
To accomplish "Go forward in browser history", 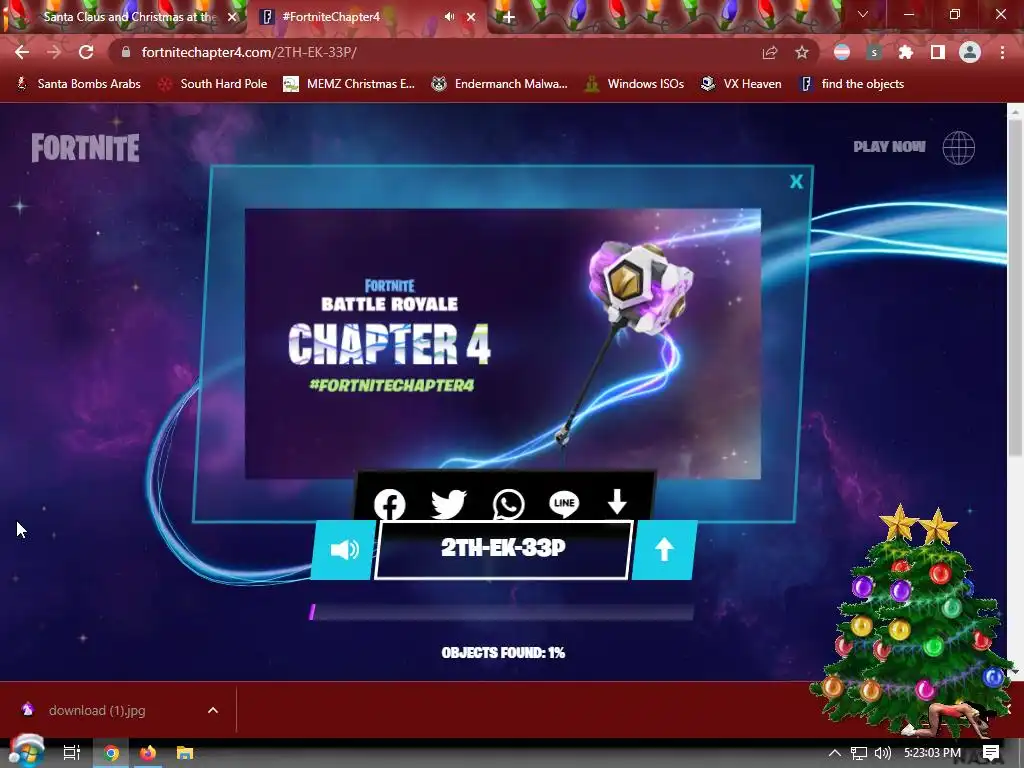I will pyautogui.click(x=54, y=52).
